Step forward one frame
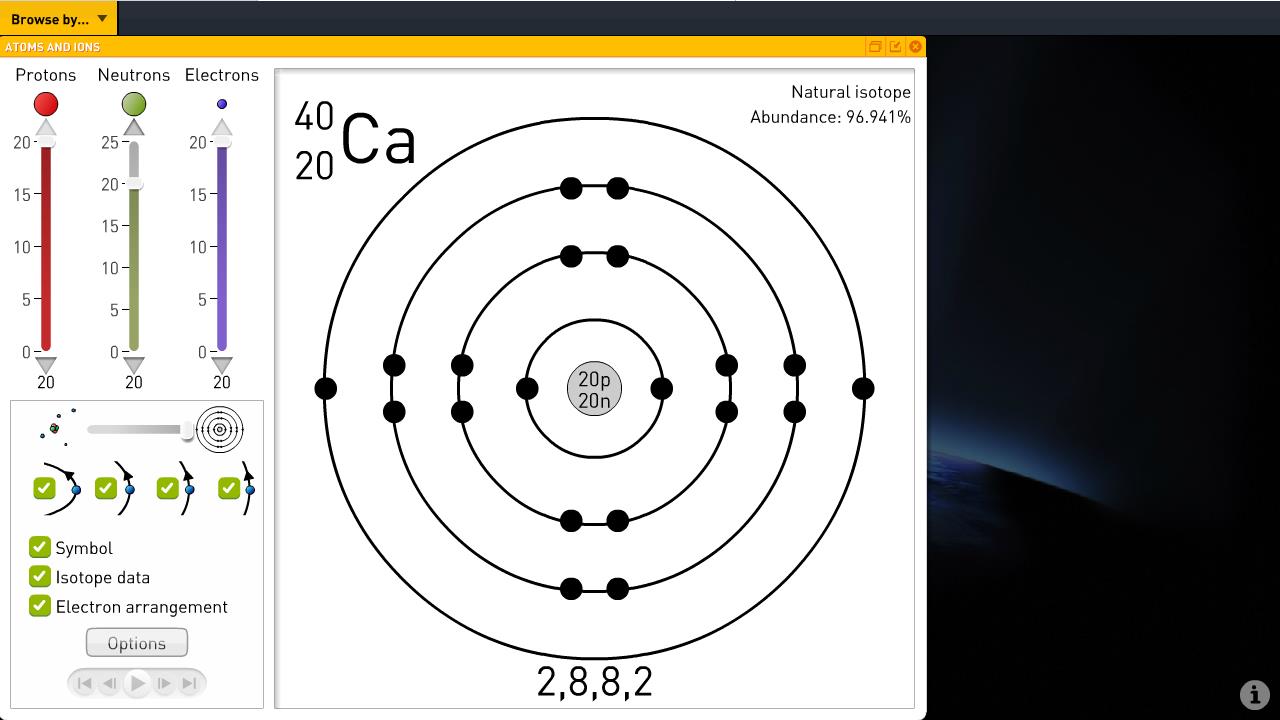 point(164,683)
